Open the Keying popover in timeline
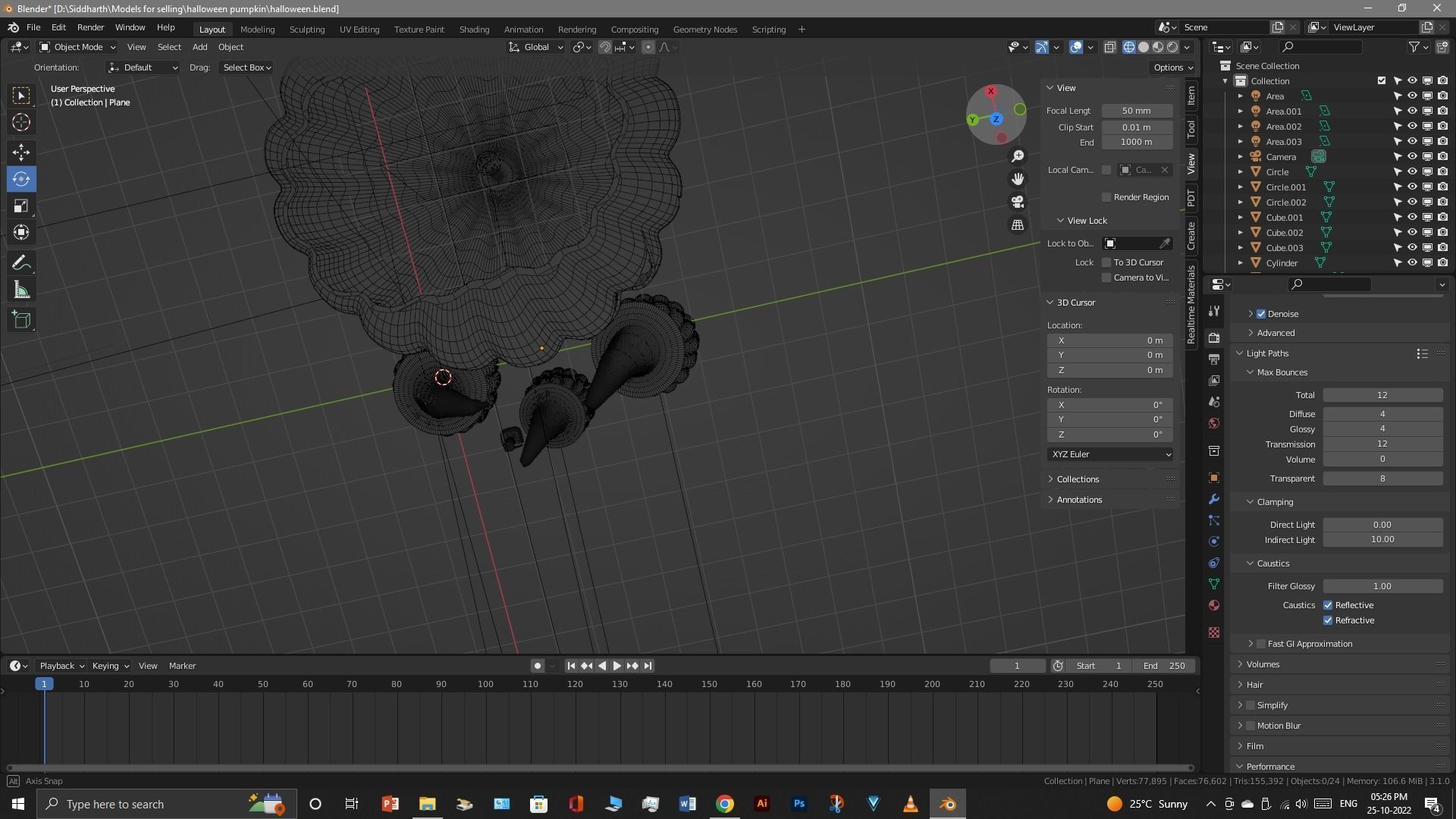Image resolution: width=1456 pixels, height=819 pixels. (110, 666)
